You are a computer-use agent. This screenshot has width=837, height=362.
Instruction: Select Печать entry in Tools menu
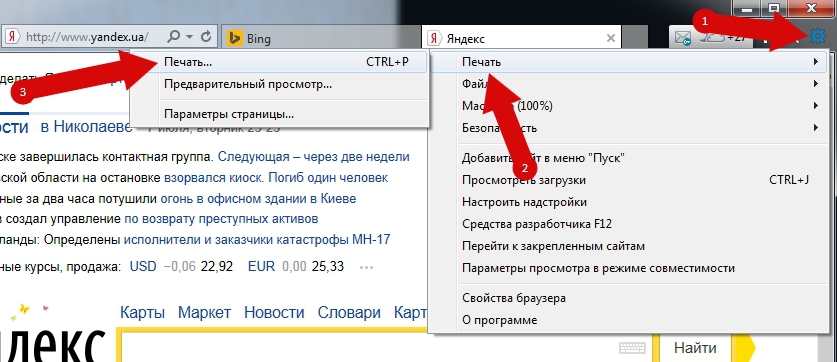click(x=628, y=62)
